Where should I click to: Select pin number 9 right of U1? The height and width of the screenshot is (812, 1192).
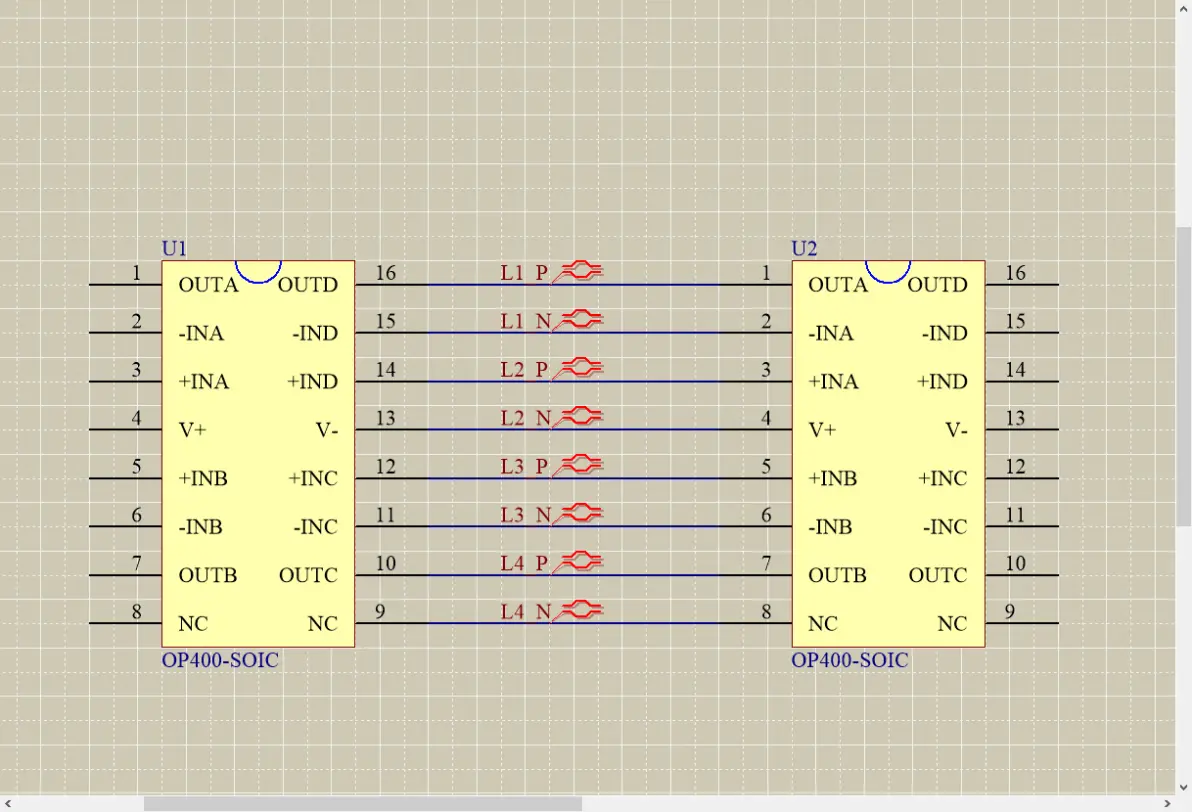point(380,612)
